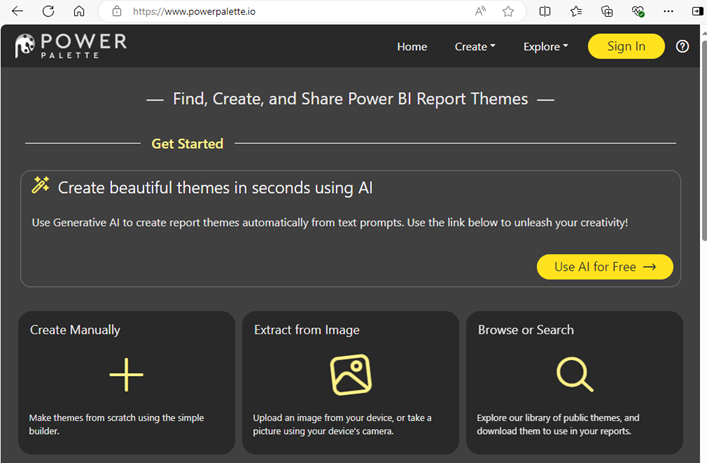Expand the Create dropdown menu
The width and height of the screenshot is (707, 463).
click(475, 46)
